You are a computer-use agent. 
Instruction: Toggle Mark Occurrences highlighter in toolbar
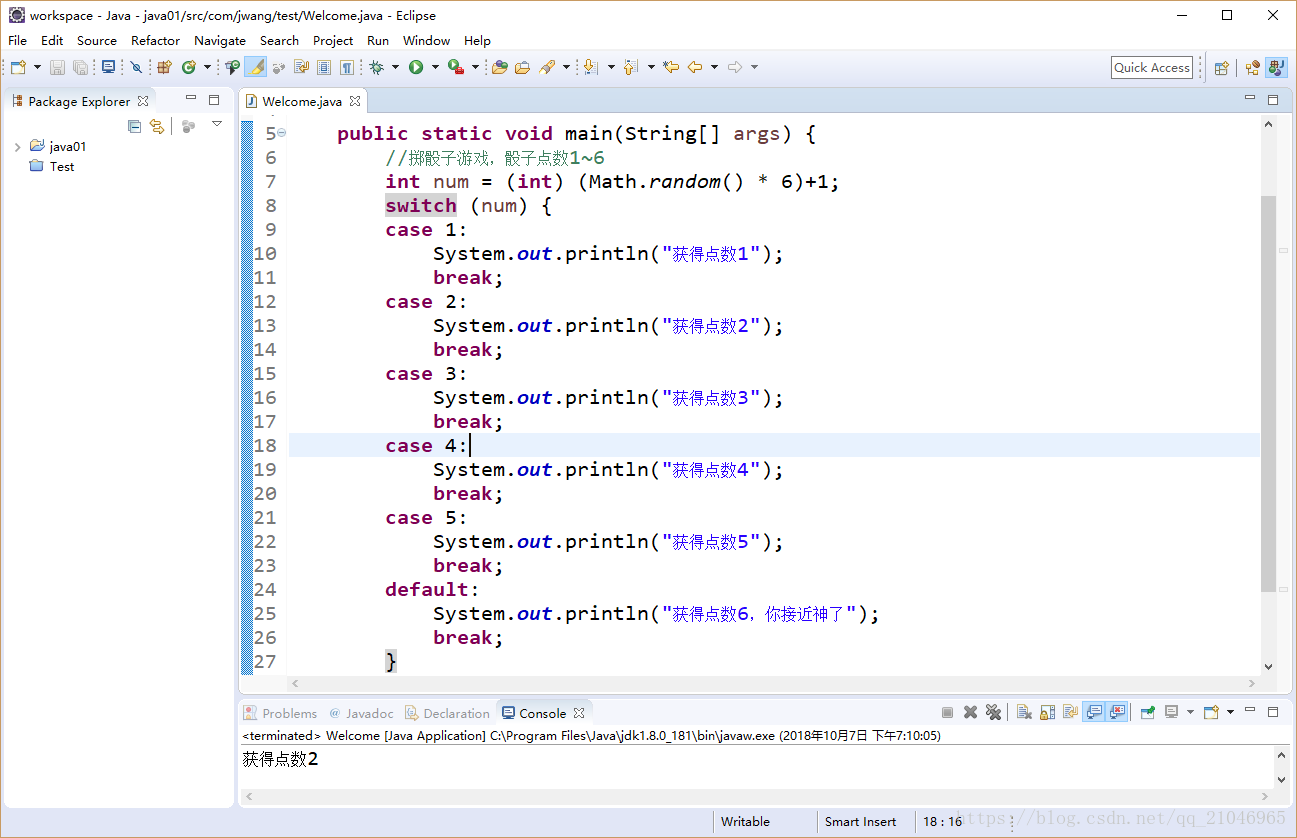click(255, 67)
